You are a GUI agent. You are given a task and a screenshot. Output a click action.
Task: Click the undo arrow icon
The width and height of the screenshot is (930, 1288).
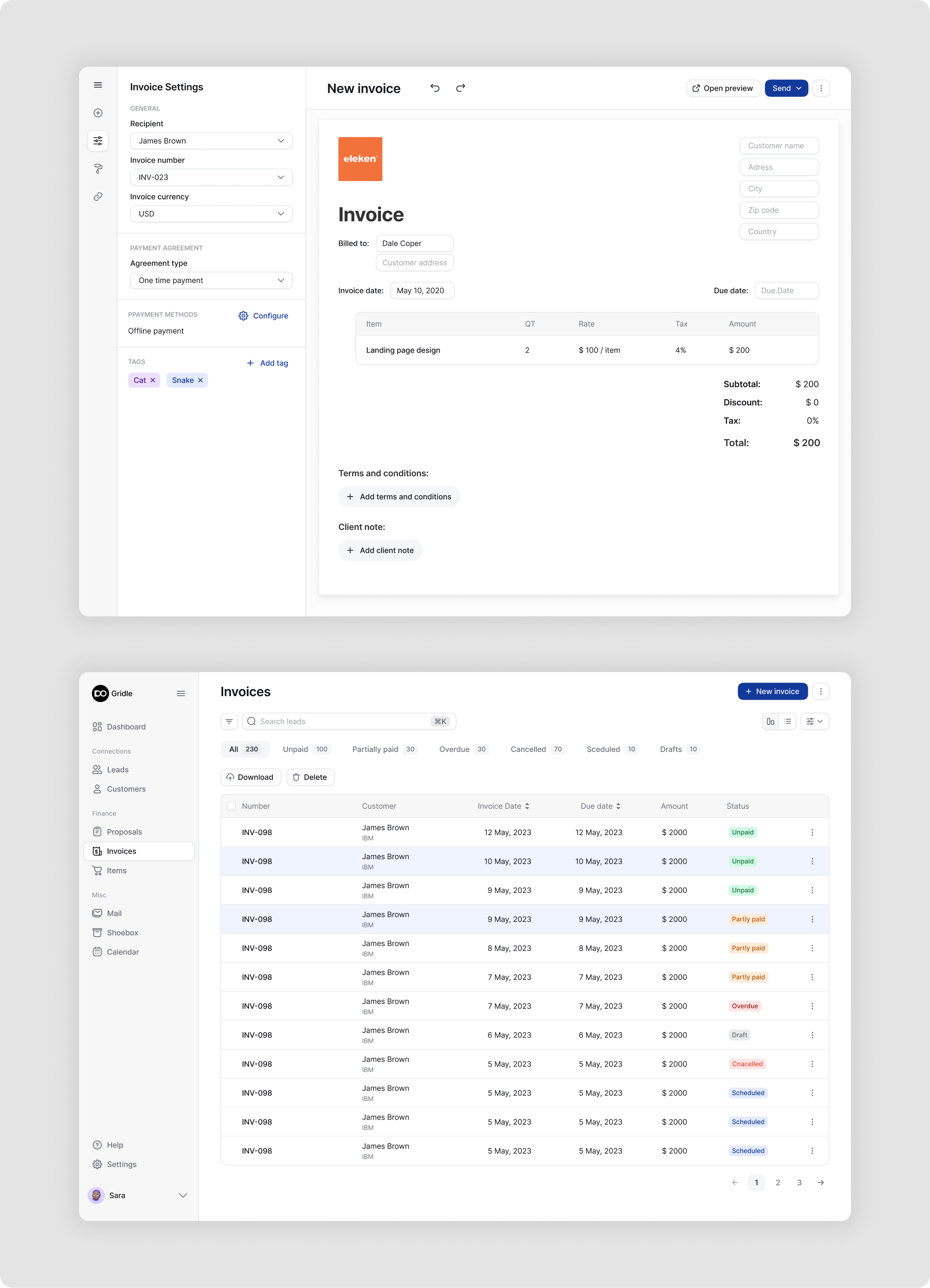pyautogui.click(x=435, y=88)
